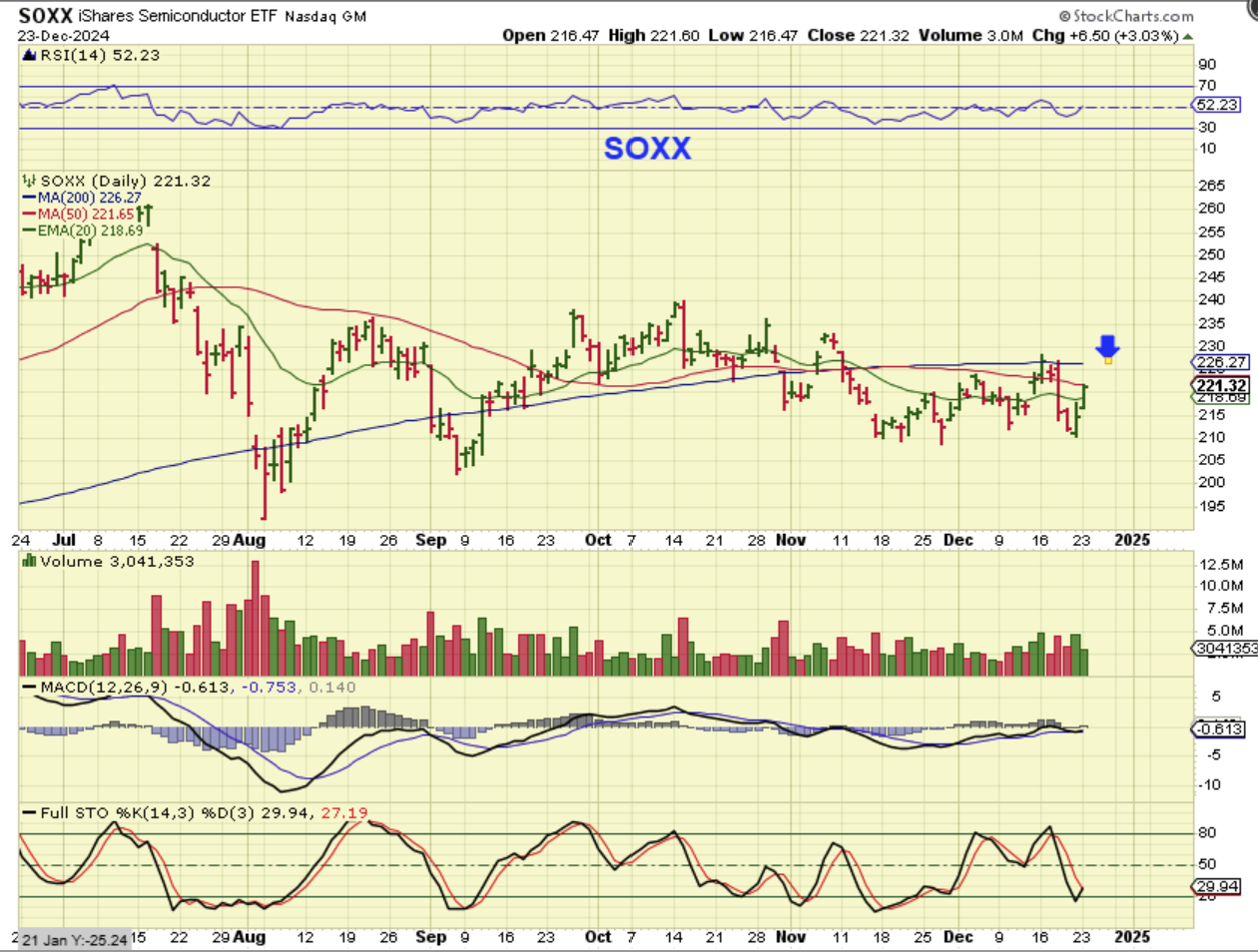The image size is (1258, 952).
Task: Click the EMA(20) 218.69 legend entry
Action: pyautogui.click(x=83, y=230)
